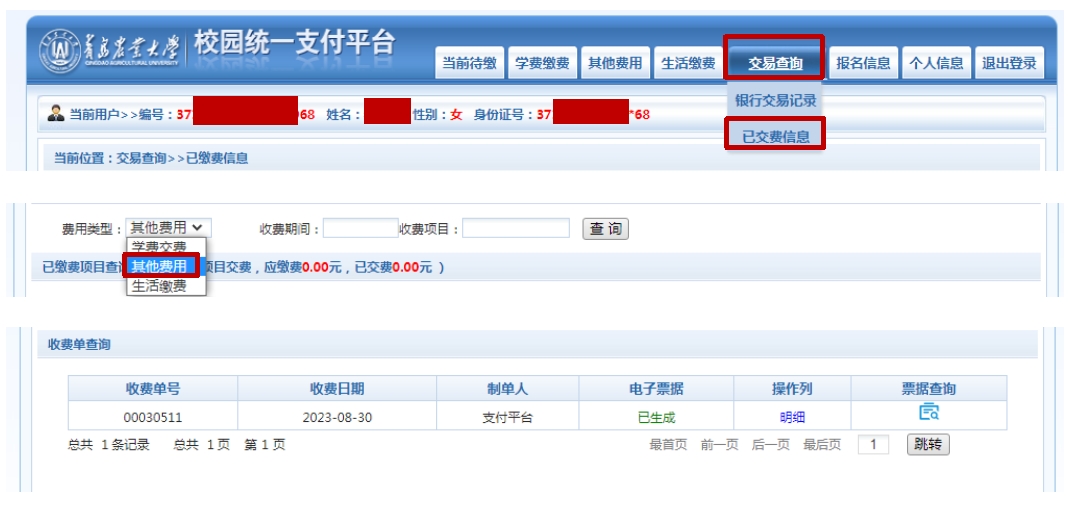This screenshot has height=510, width=1070.
Task: Focus the 收费期间 input field
Action: click(x=360, y=228)
